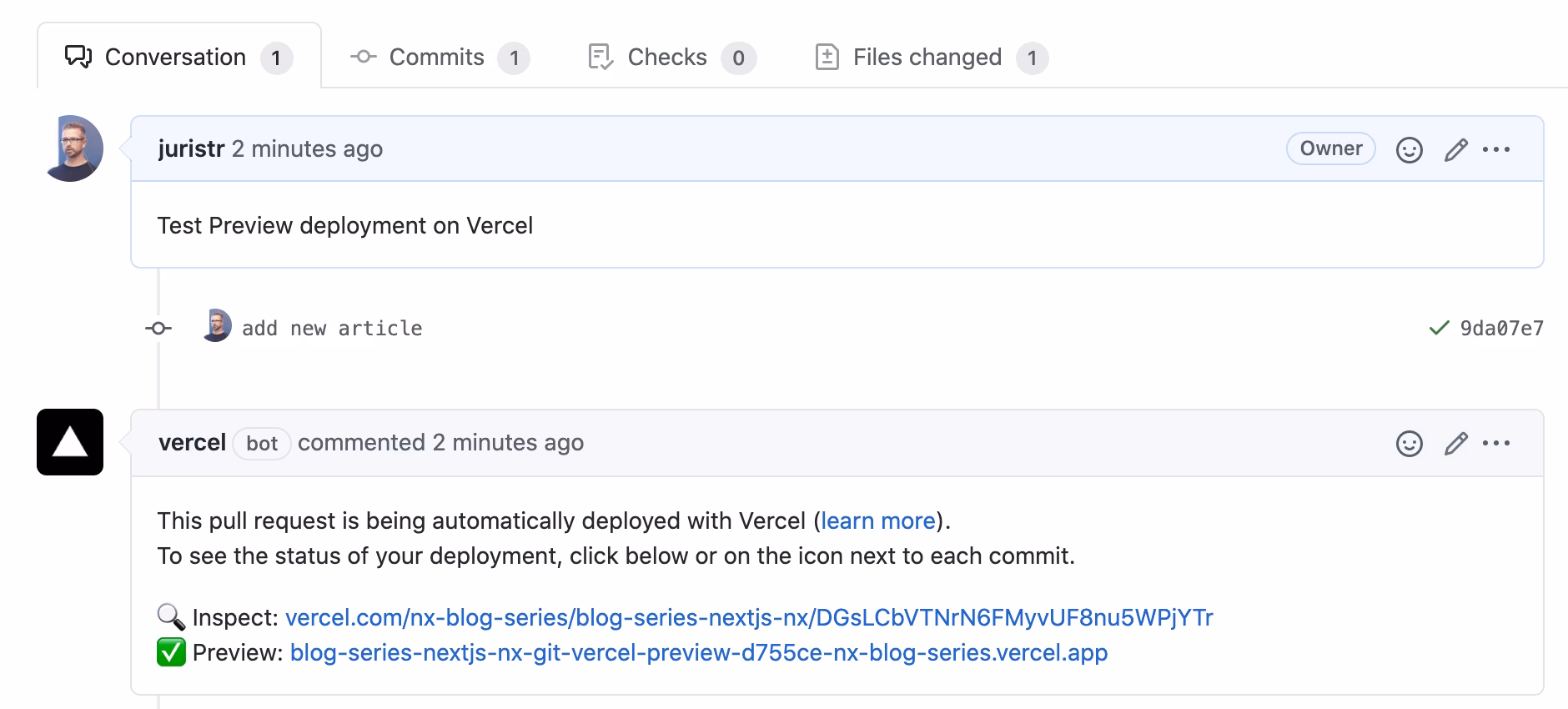
Task: Open options menu on juristr's comment
Action: 1496,150
